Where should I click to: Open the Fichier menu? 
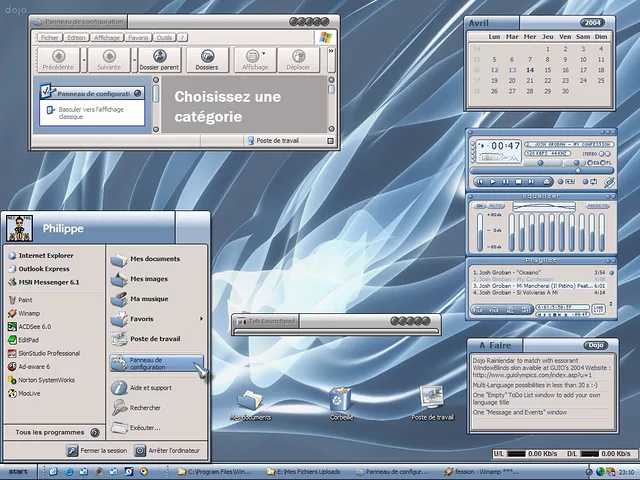pyautogui.click(x=49, y=37)
